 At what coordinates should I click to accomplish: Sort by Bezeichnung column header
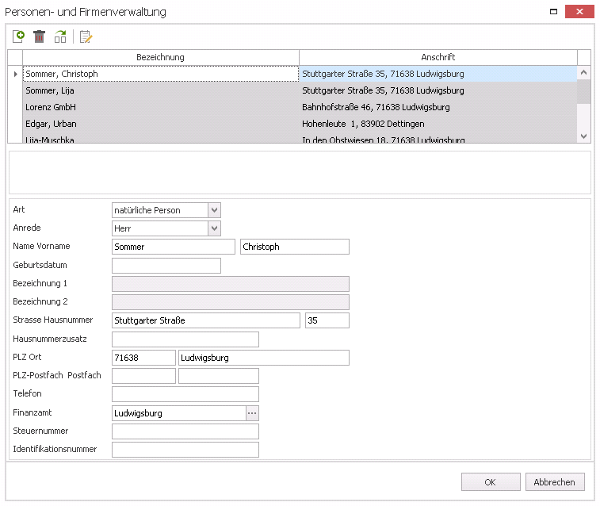tap(161, 57)
